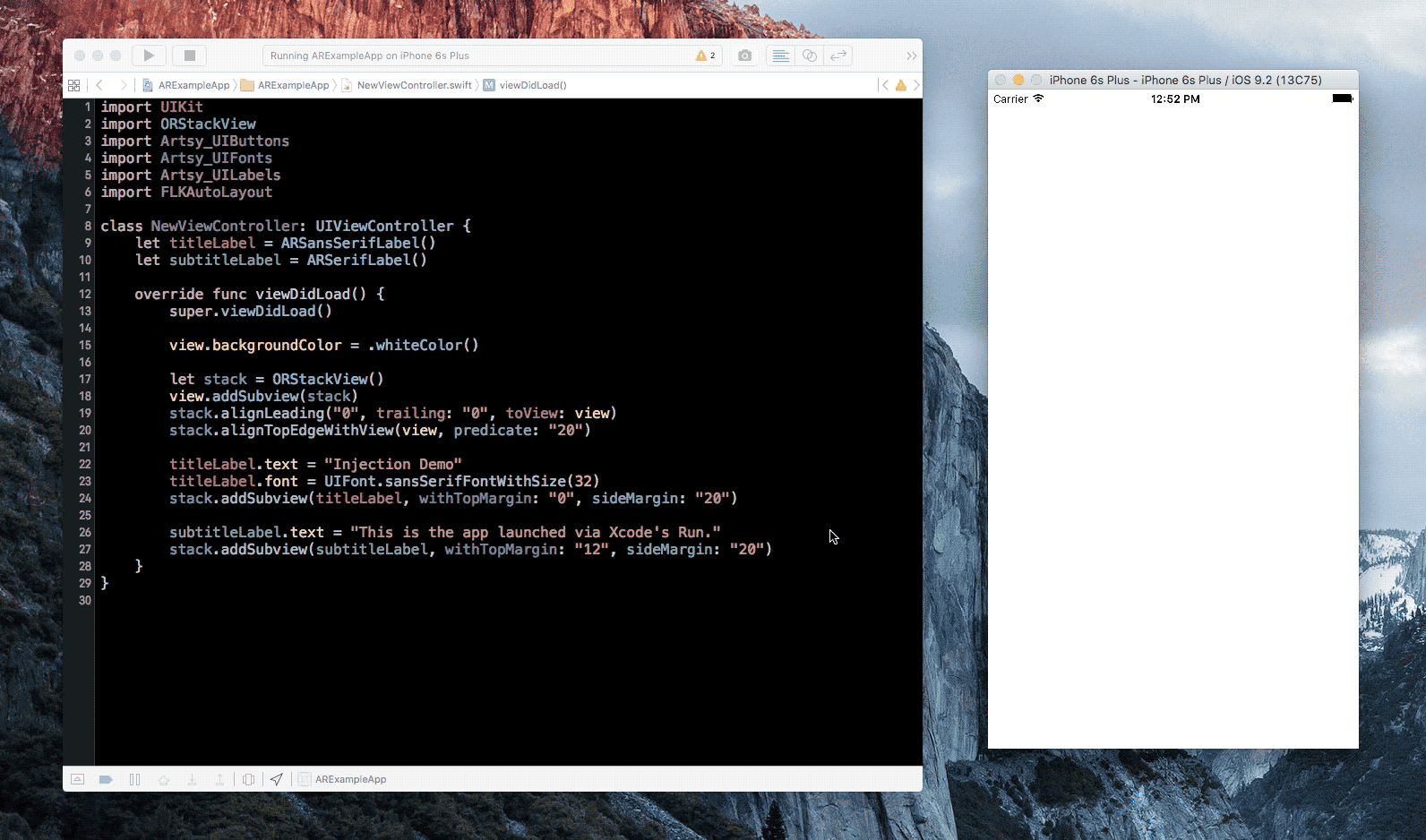The width and height of the screenshot is (1426, 840).
Task: Open the Version editor
Action: [x=838, y=56]
